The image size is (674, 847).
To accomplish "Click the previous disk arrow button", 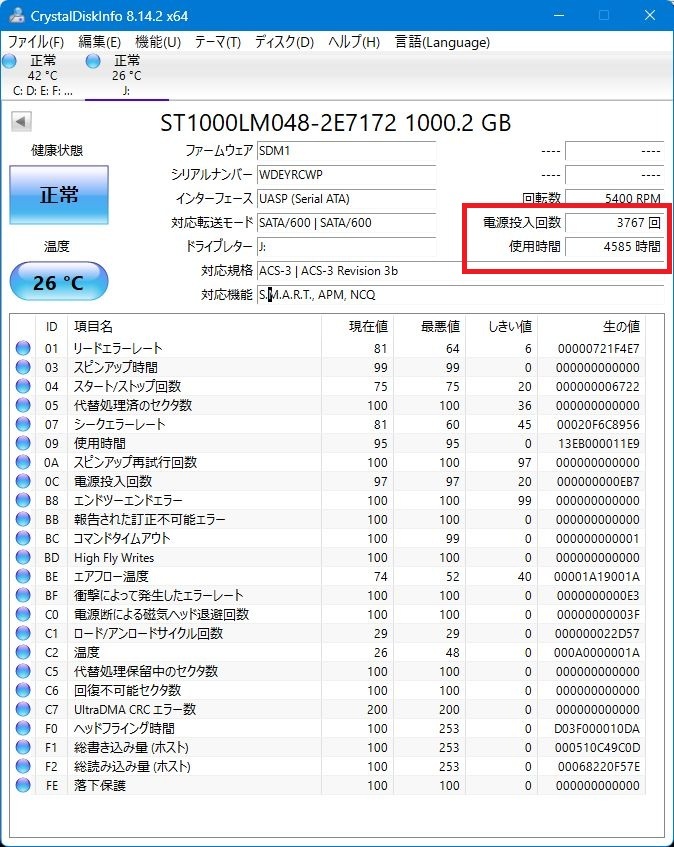I will (21, 122).
